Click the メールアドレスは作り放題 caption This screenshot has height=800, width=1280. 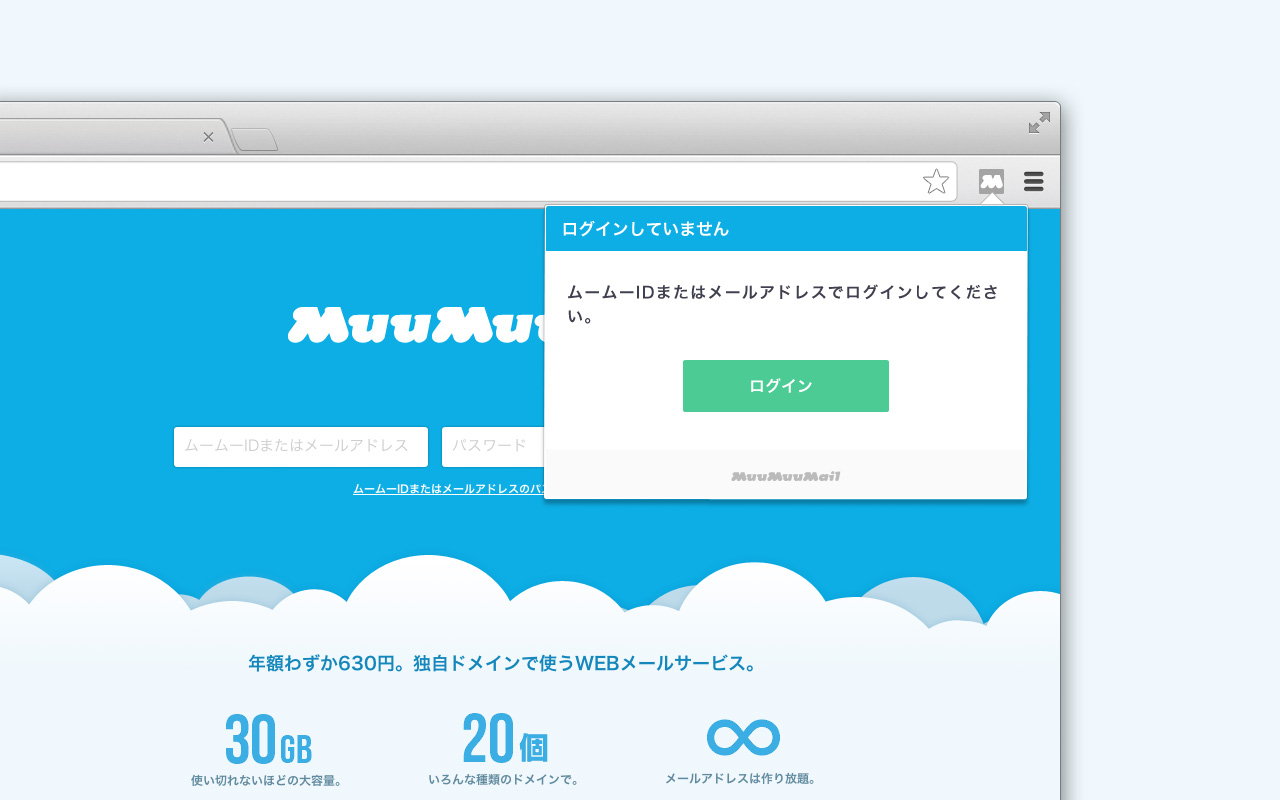[x=741, y=779]
